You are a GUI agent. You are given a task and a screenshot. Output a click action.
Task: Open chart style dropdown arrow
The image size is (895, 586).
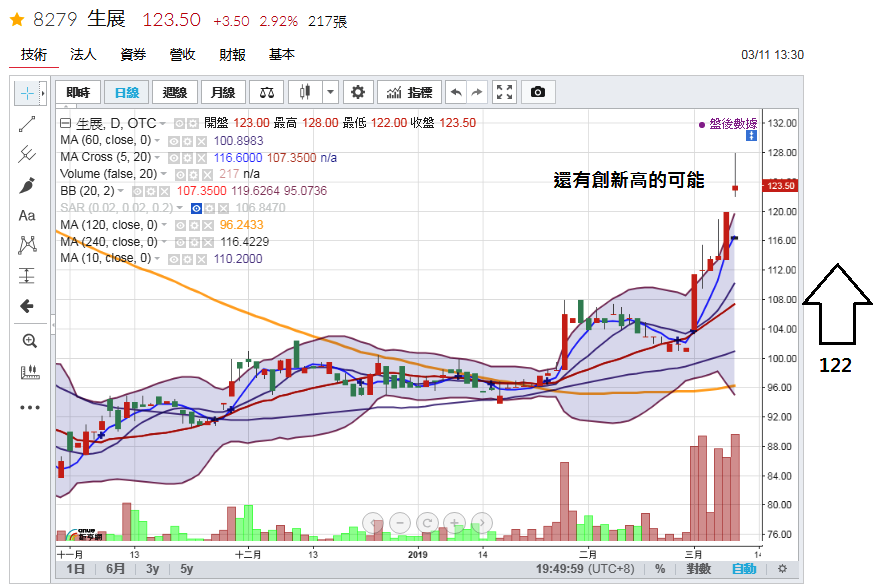tap(330, 92)
